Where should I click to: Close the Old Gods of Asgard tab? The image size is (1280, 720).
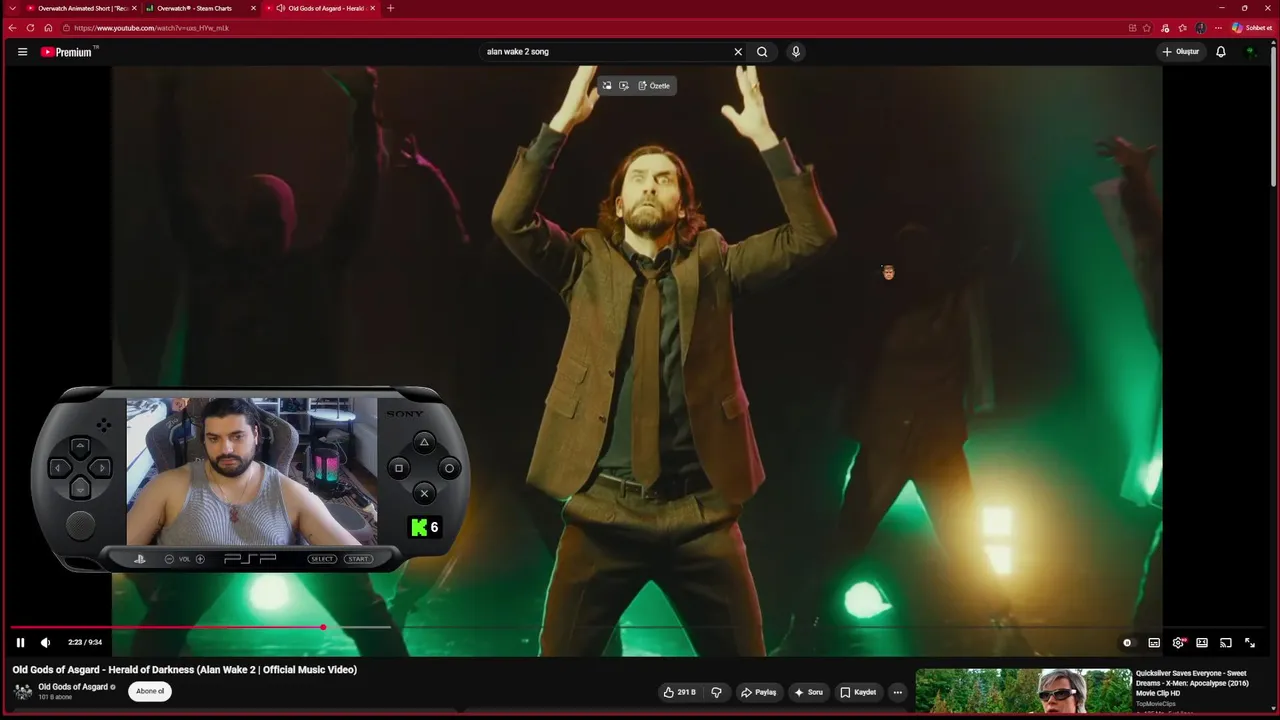click(372, 8)
